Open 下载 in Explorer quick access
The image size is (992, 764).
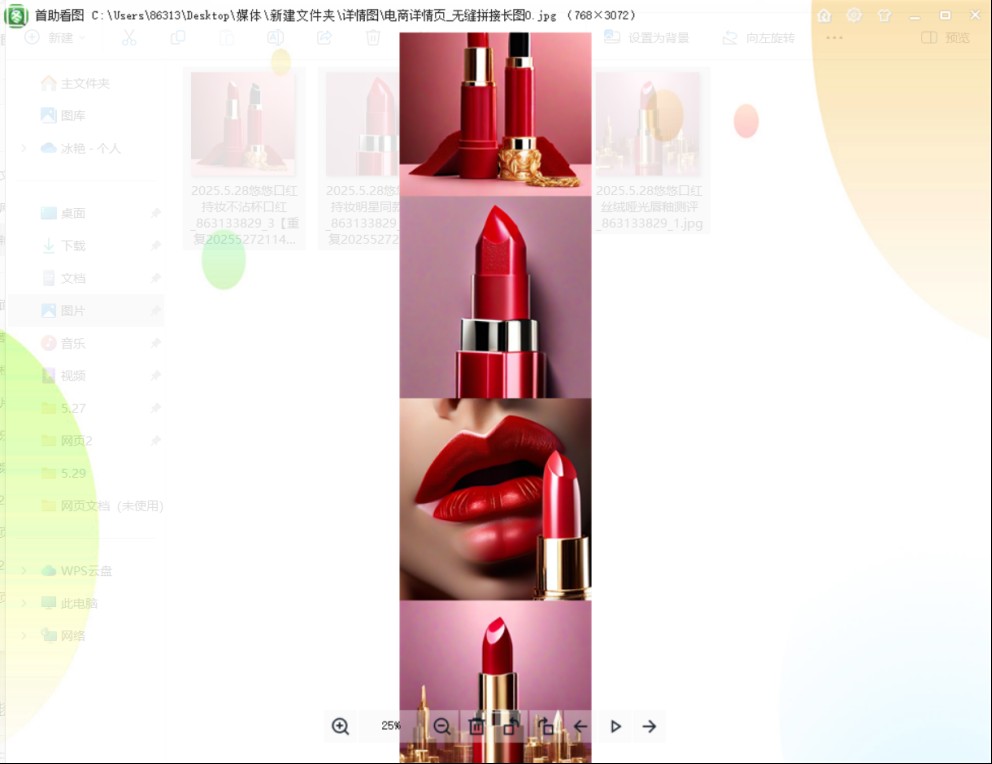pyautogui.click(x=63, y=245)
